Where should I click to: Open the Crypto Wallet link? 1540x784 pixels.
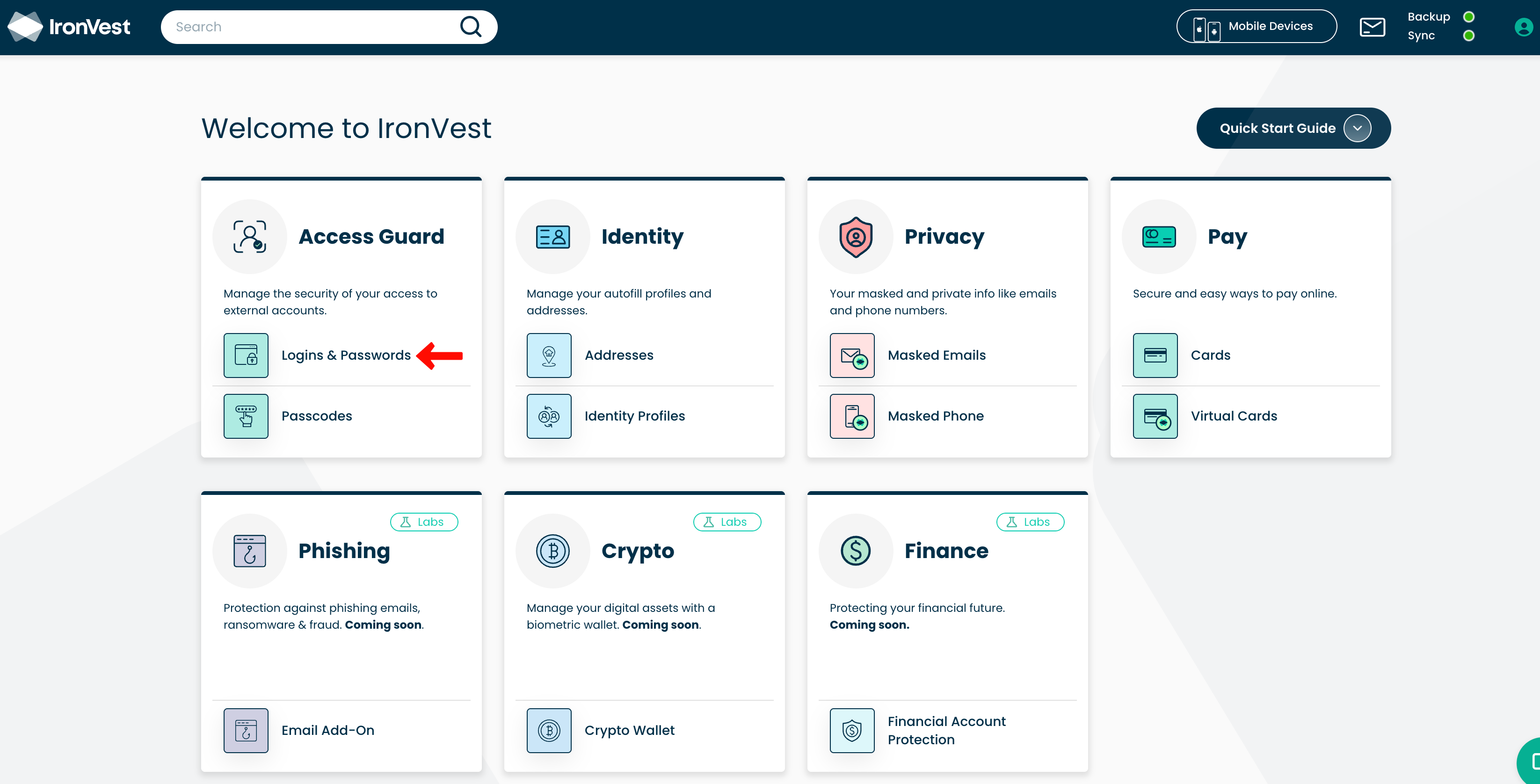point(630,730)
